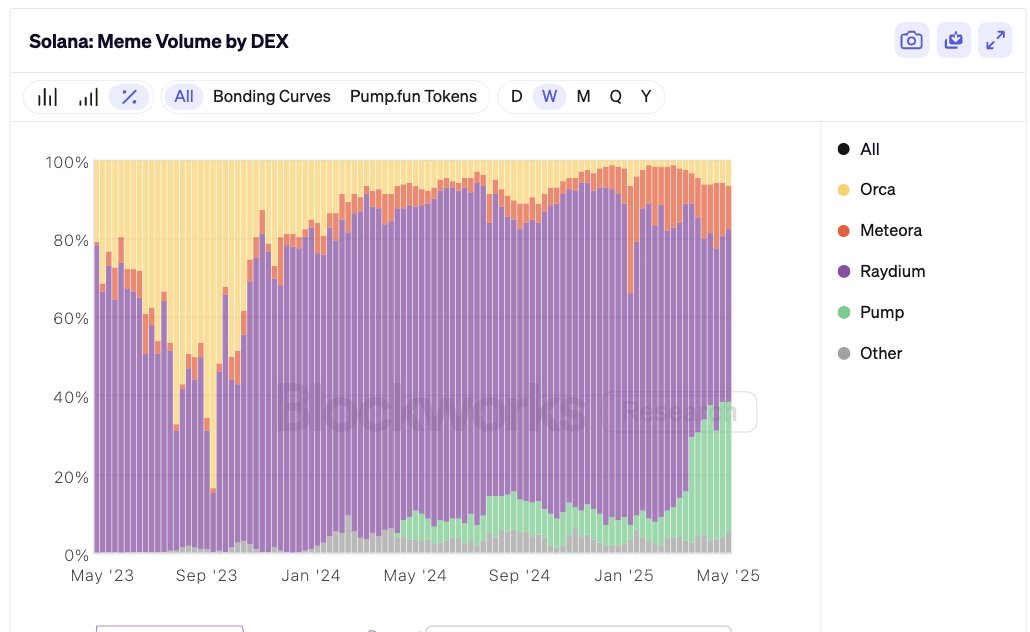The width and height of the screenshot is (1030, 632).
Task: Select the Bonding Curves filter
Action: click(x=272, y=97)
